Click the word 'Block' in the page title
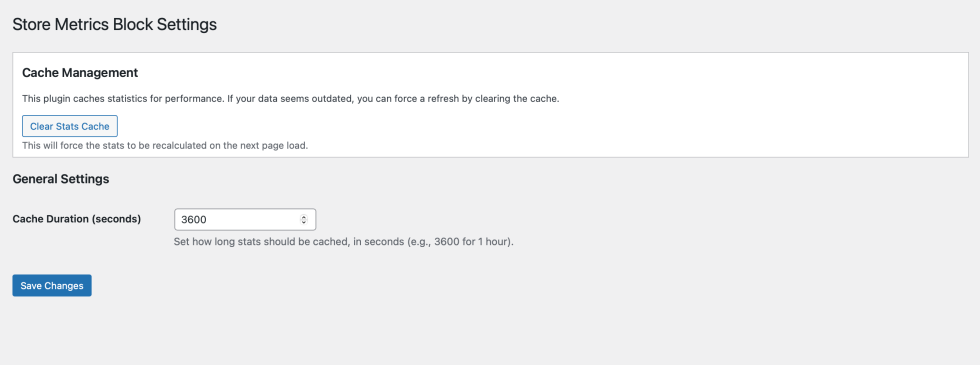980x365 pixels. pos(134,24)
